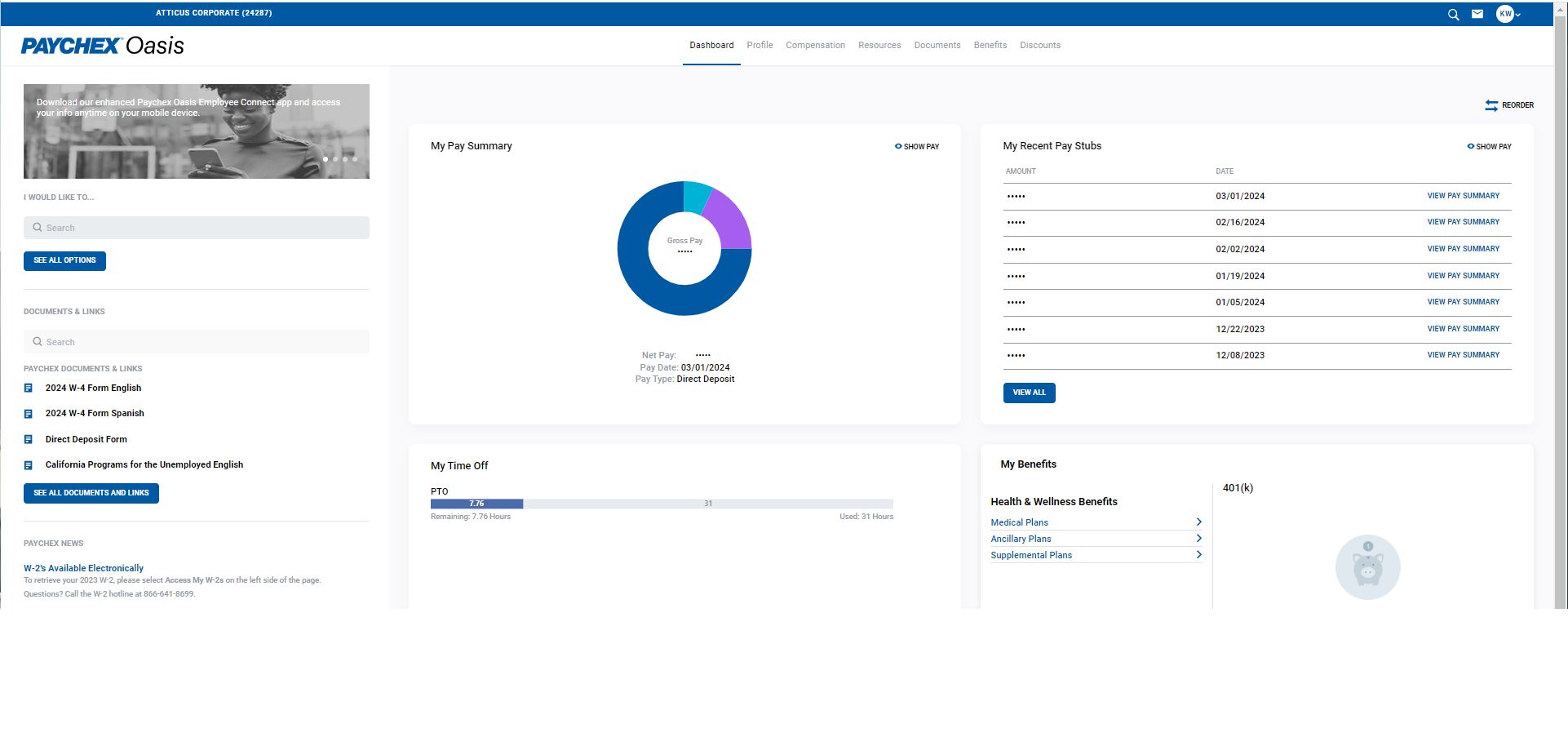1568x746 pixels.
Task: Open the Direct Deposit Form document icon
Action: [x=29, y=440]
